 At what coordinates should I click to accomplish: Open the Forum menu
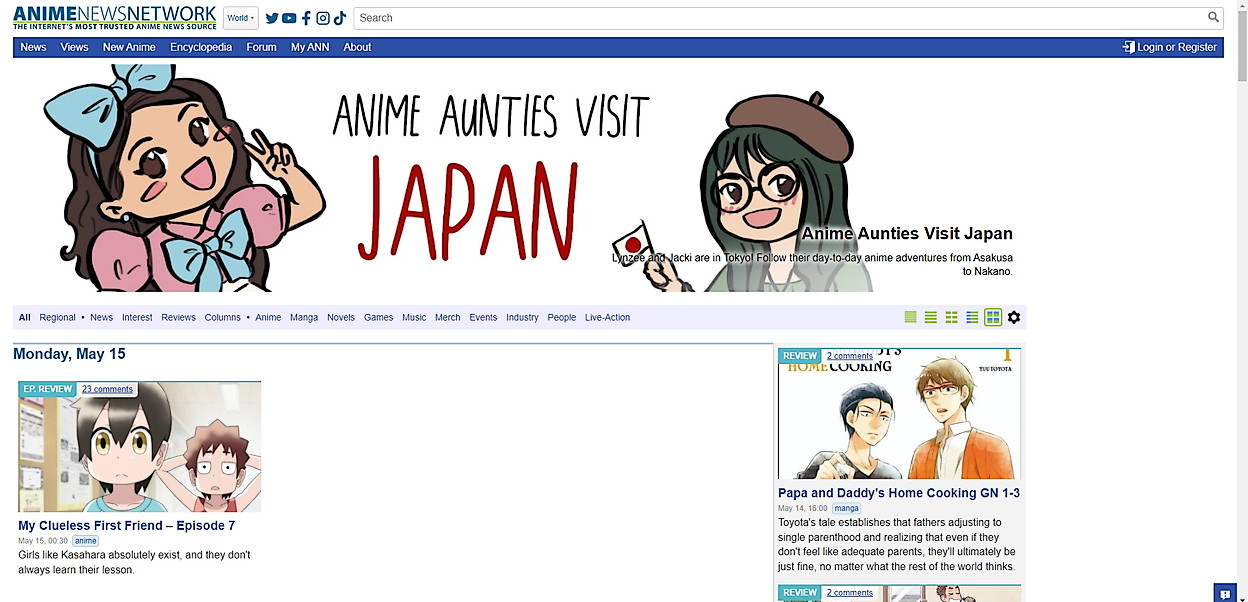tap(261, 47)
